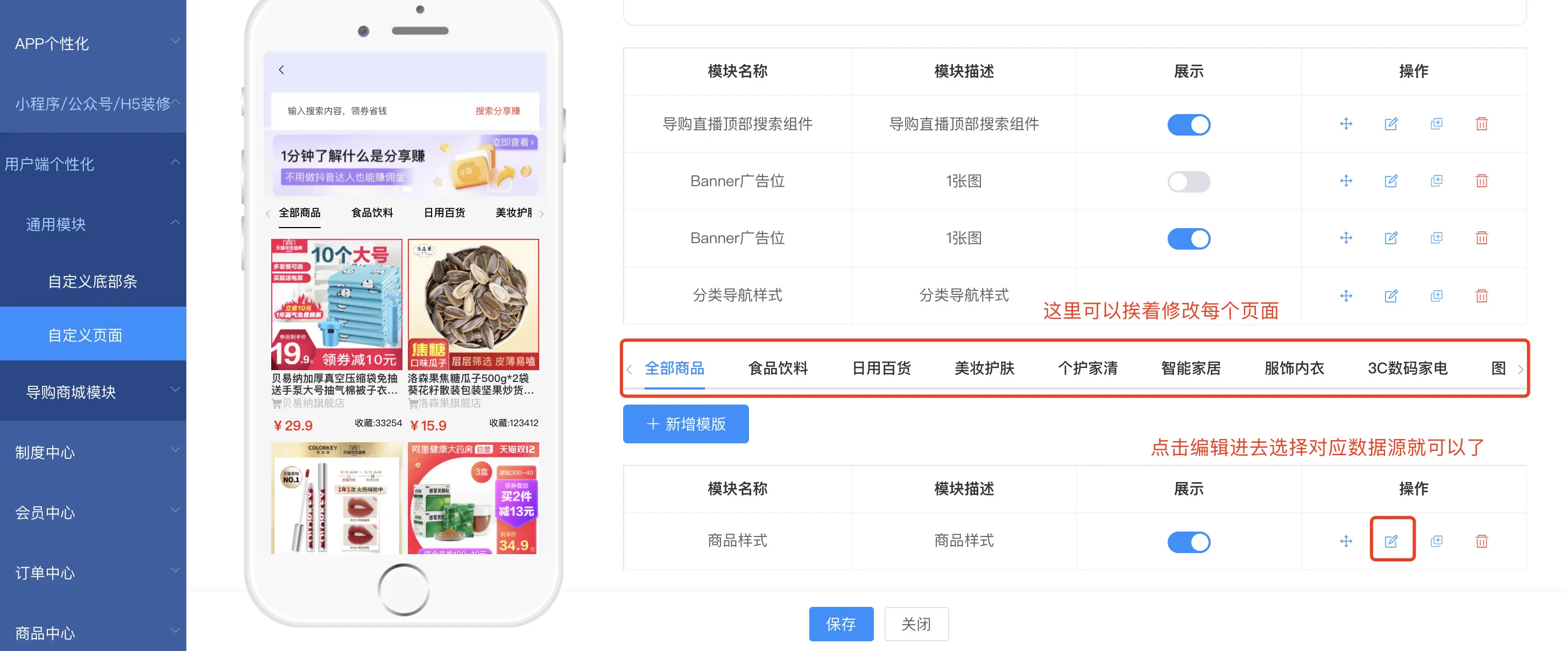Edit the first Banner广告位 module
The image size is (1568, 651).
1391,181
